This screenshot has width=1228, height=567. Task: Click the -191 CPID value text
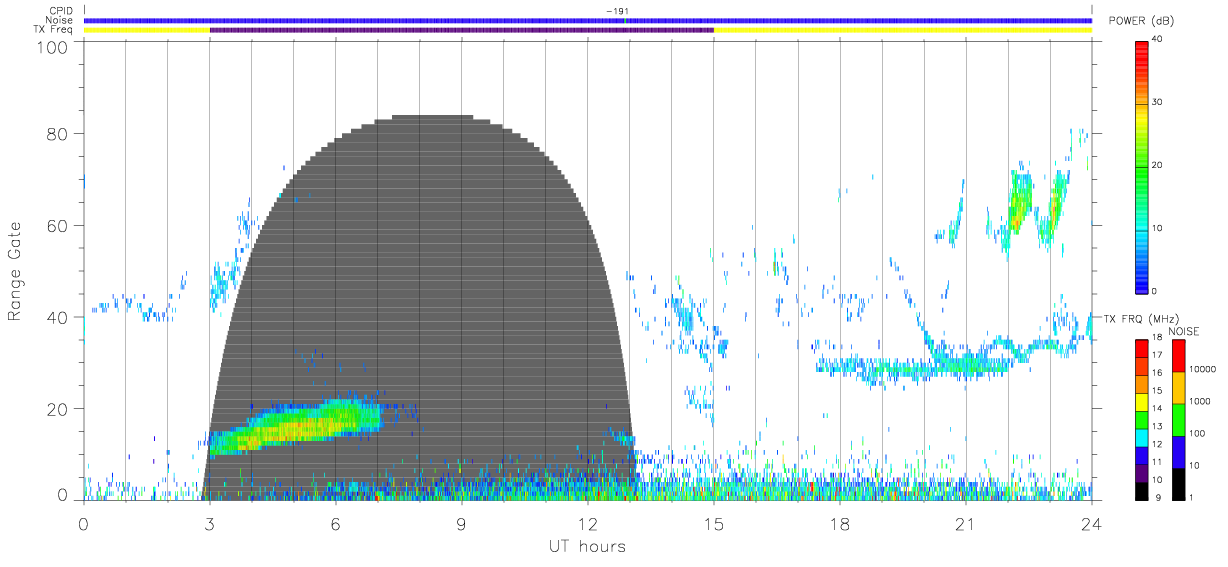[x=617, y=11]
